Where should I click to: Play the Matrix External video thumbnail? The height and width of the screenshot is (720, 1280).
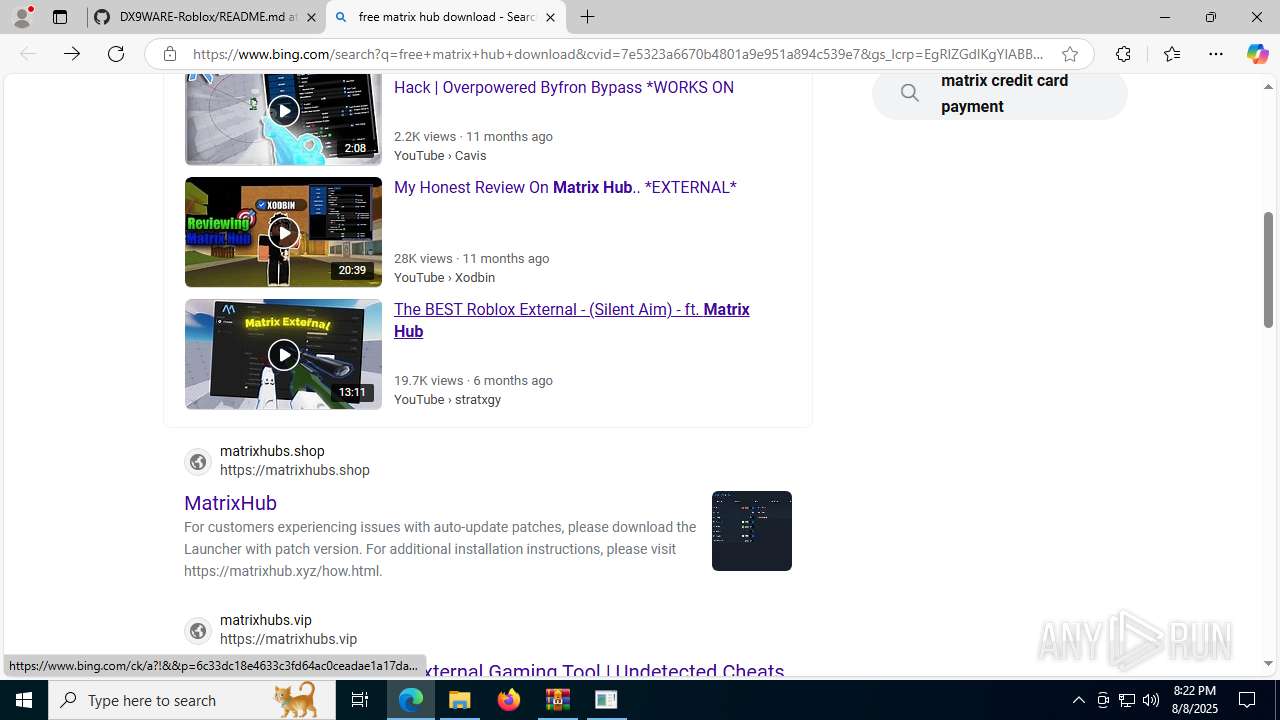coord(283,354)
